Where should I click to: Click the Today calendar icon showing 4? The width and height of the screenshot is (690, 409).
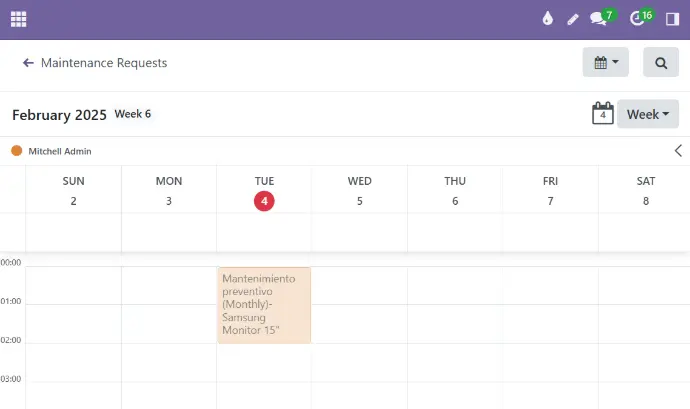[602, 114]
